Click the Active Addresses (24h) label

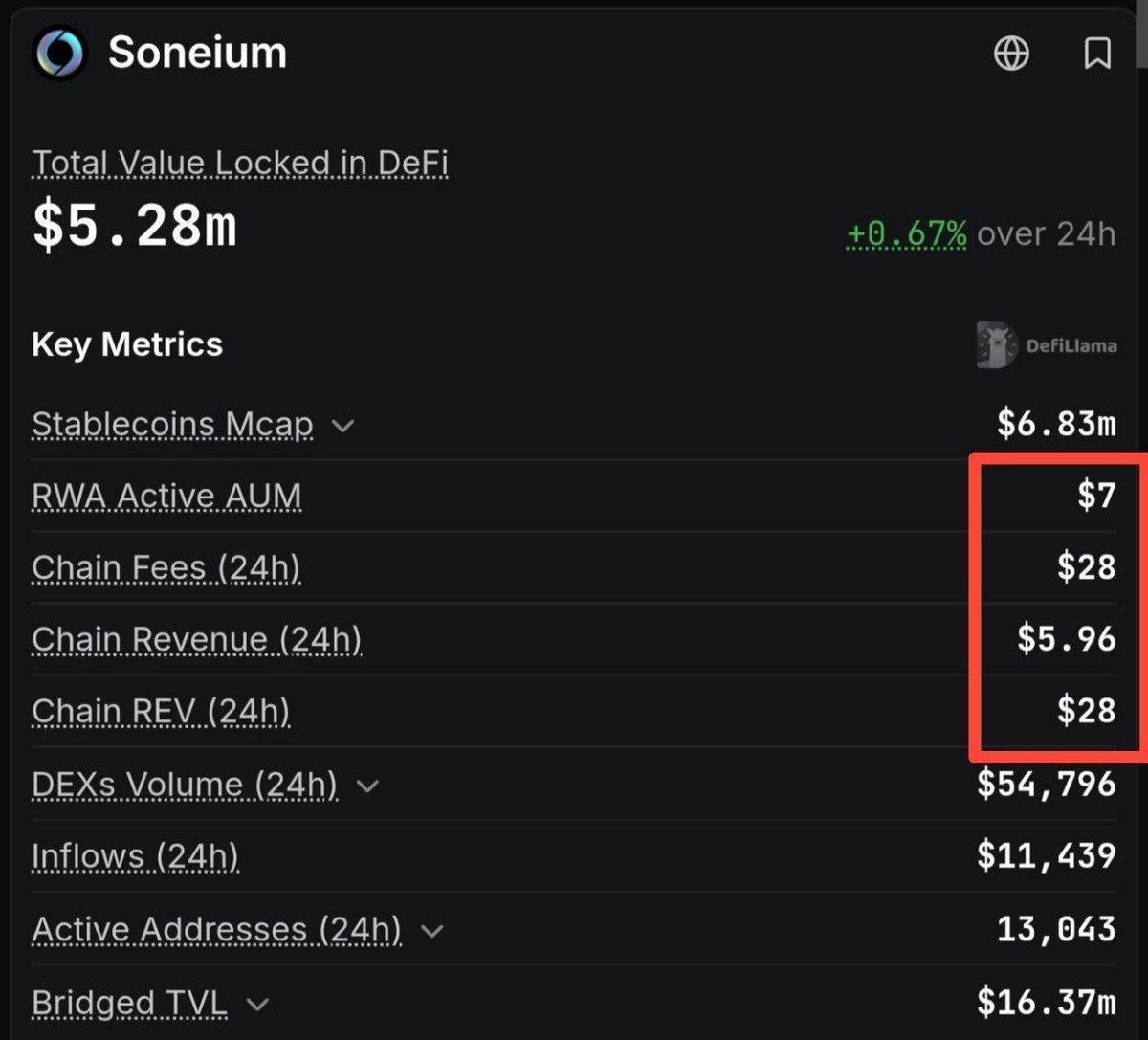pyautogui.click(x=216, y=929)
